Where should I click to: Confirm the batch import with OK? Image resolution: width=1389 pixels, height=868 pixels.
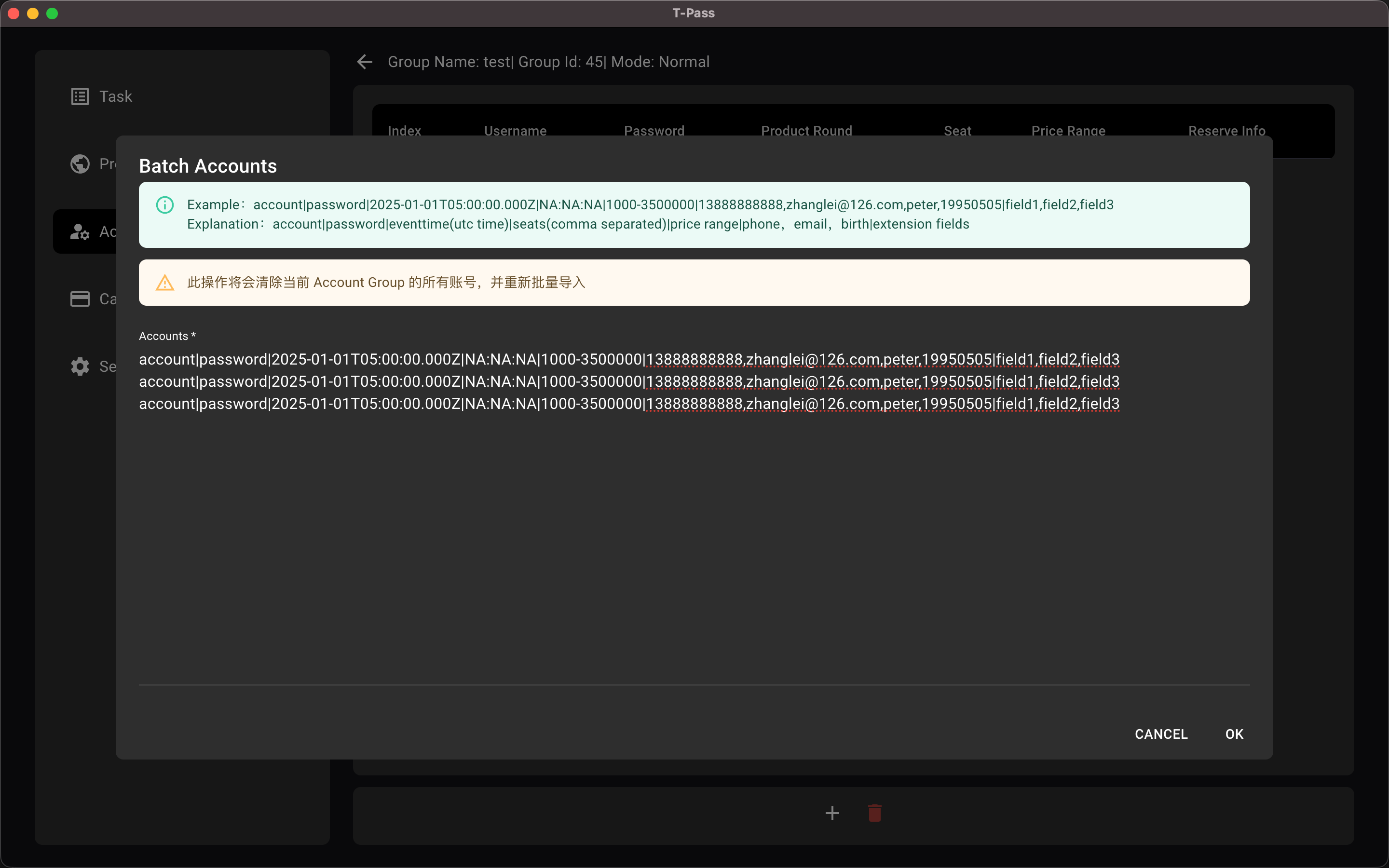point(1234,734)
